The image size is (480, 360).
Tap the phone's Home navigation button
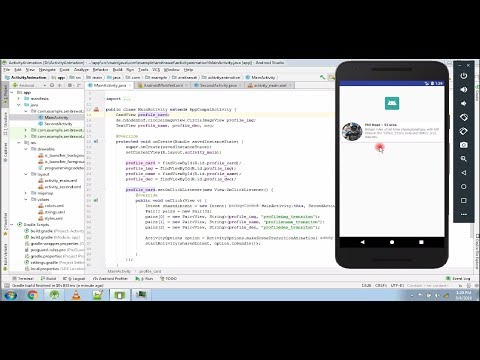tap(392, 242)
